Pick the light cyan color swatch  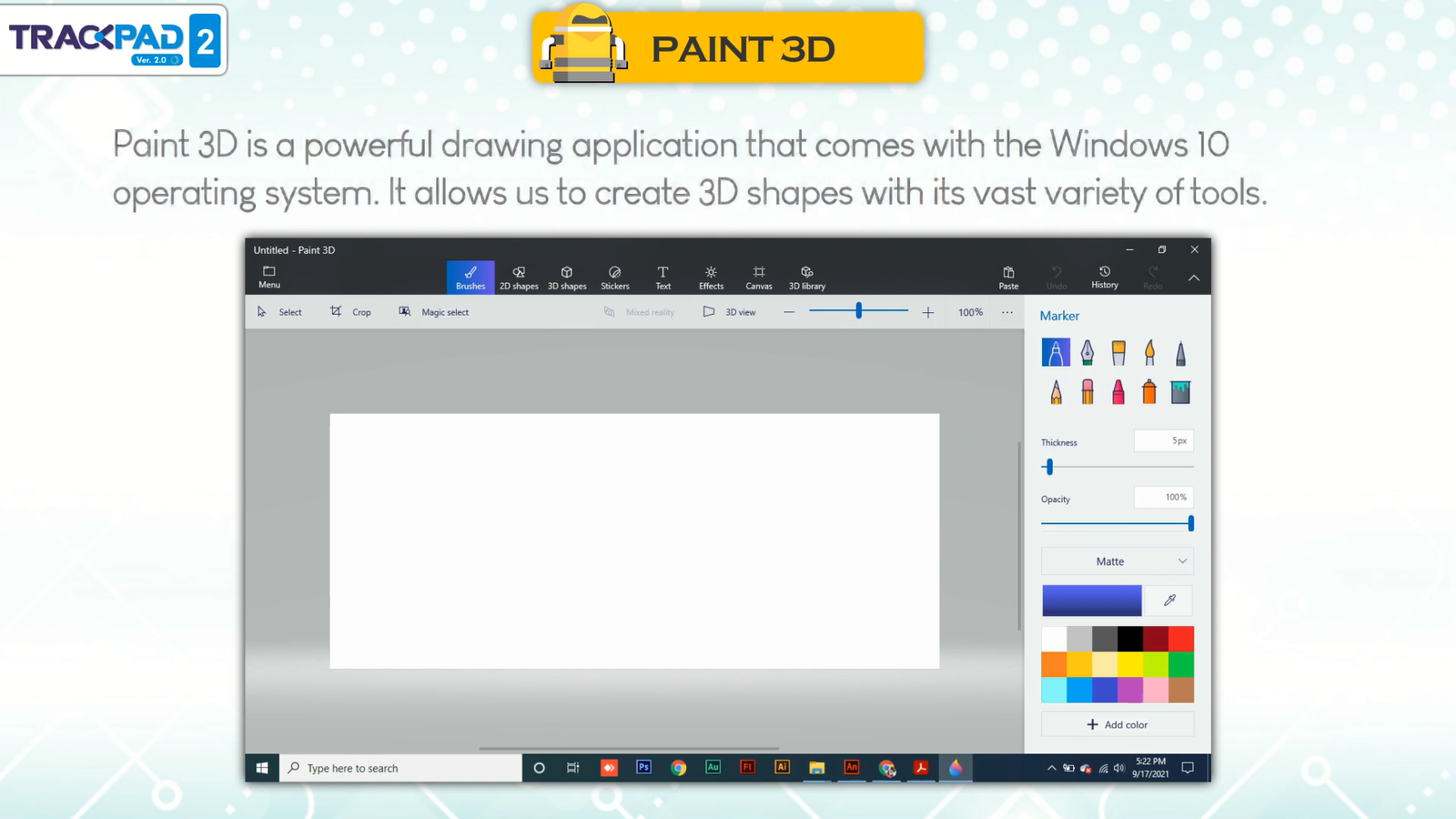click(x=1055, y=690)
